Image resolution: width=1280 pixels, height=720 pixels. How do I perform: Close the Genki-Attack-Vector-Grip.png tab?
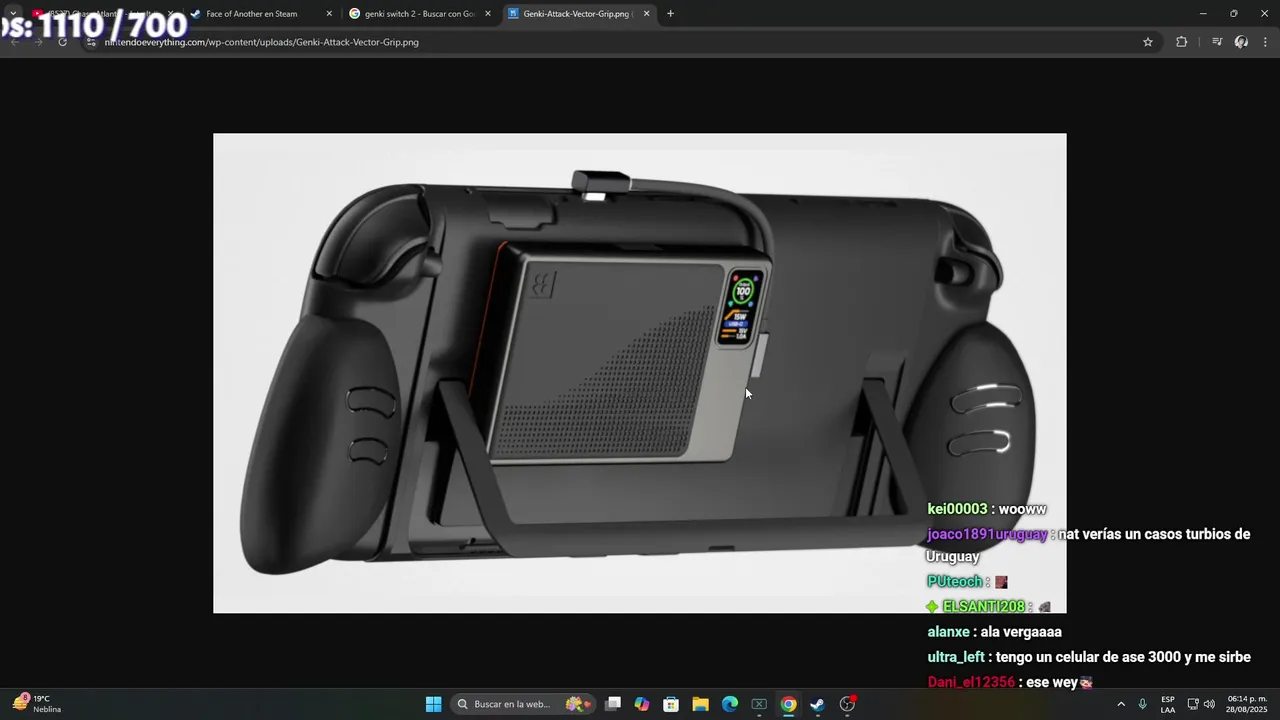(x=646, y=14)
